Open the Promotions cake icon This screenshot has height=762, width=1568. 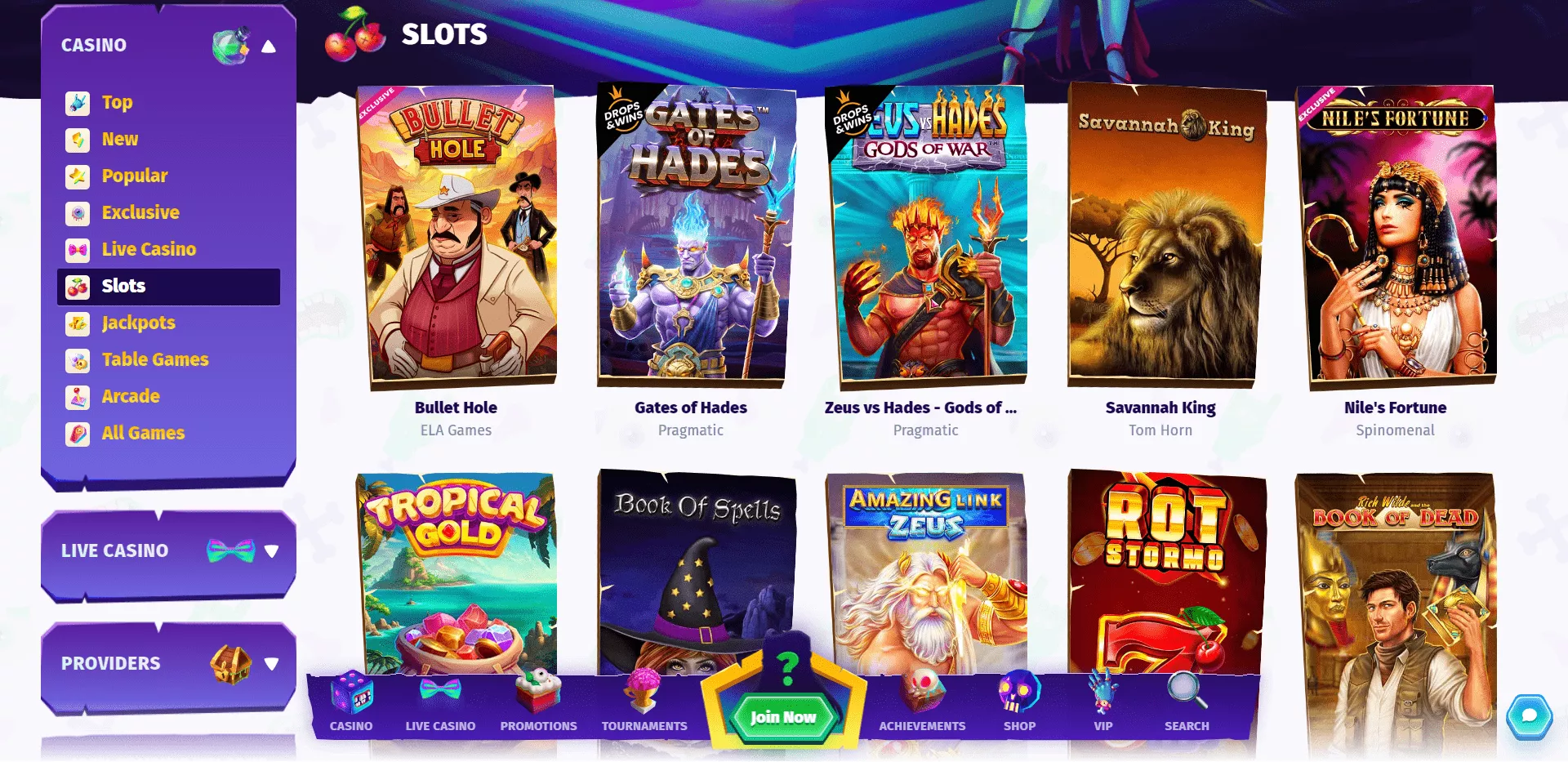coord(538,691)
